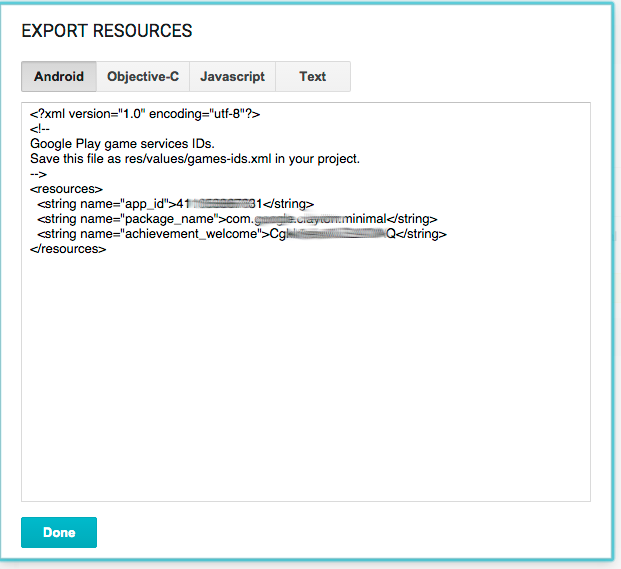
Task: Switch to the Text tab
Action: [x=313, y=76]
